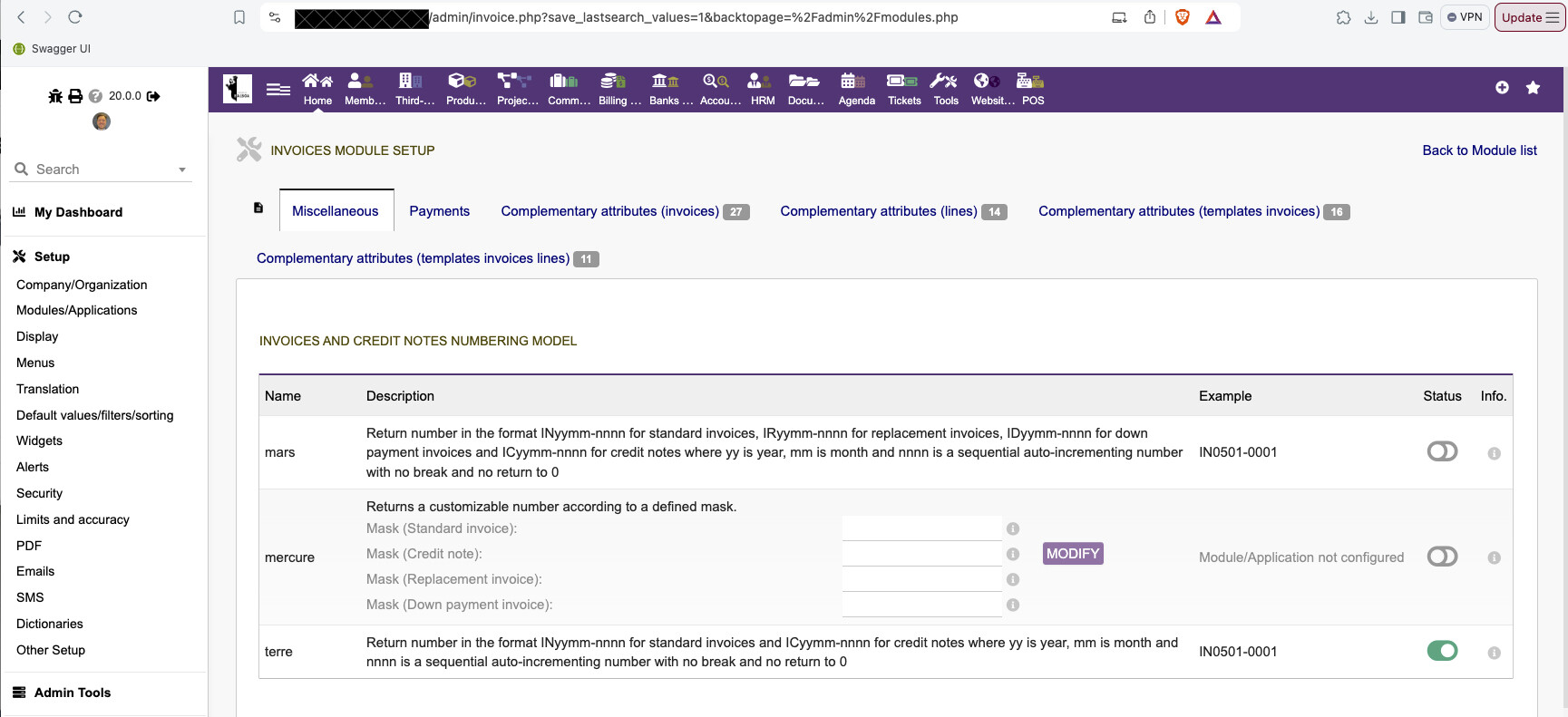Disable the terre numbering model toggle

[x=1442, y=651]
